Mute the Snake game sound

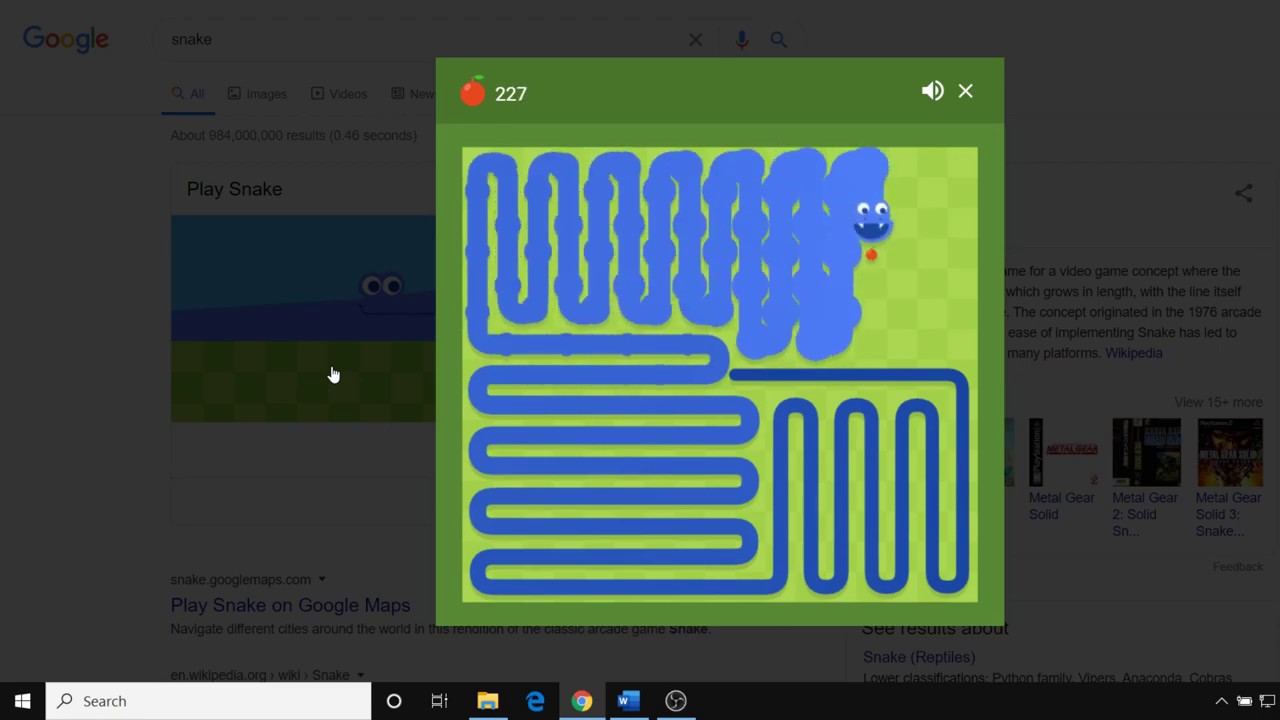click(x=932, y=91)
